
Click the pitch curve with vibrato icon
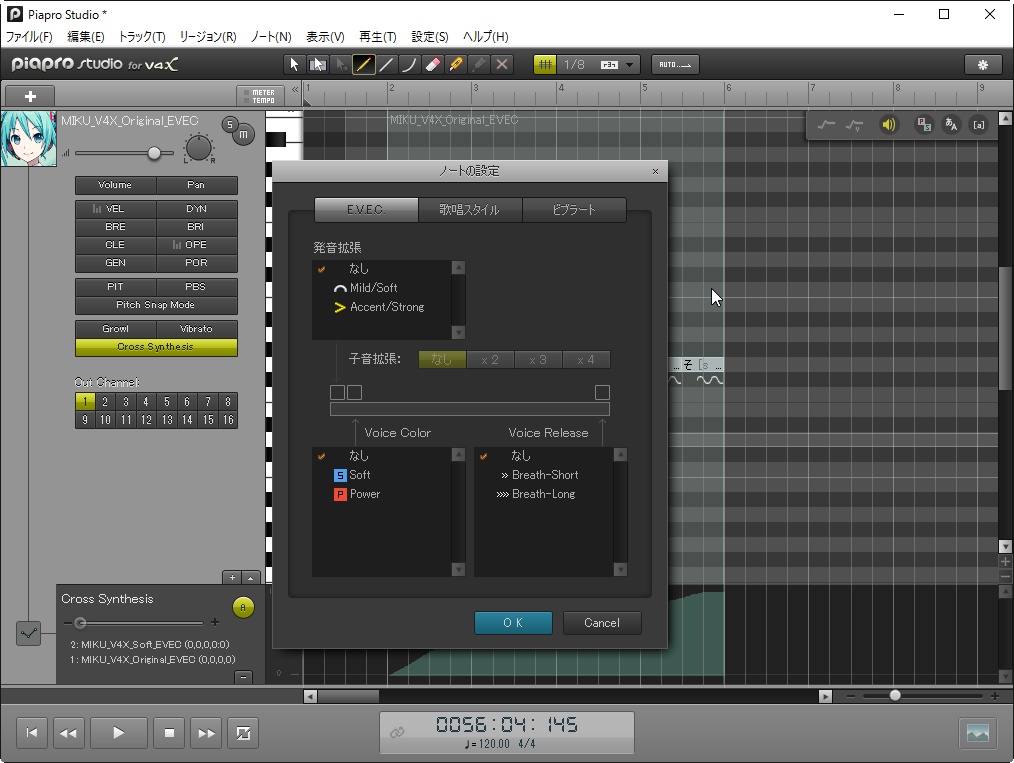[x=854, y=125]
